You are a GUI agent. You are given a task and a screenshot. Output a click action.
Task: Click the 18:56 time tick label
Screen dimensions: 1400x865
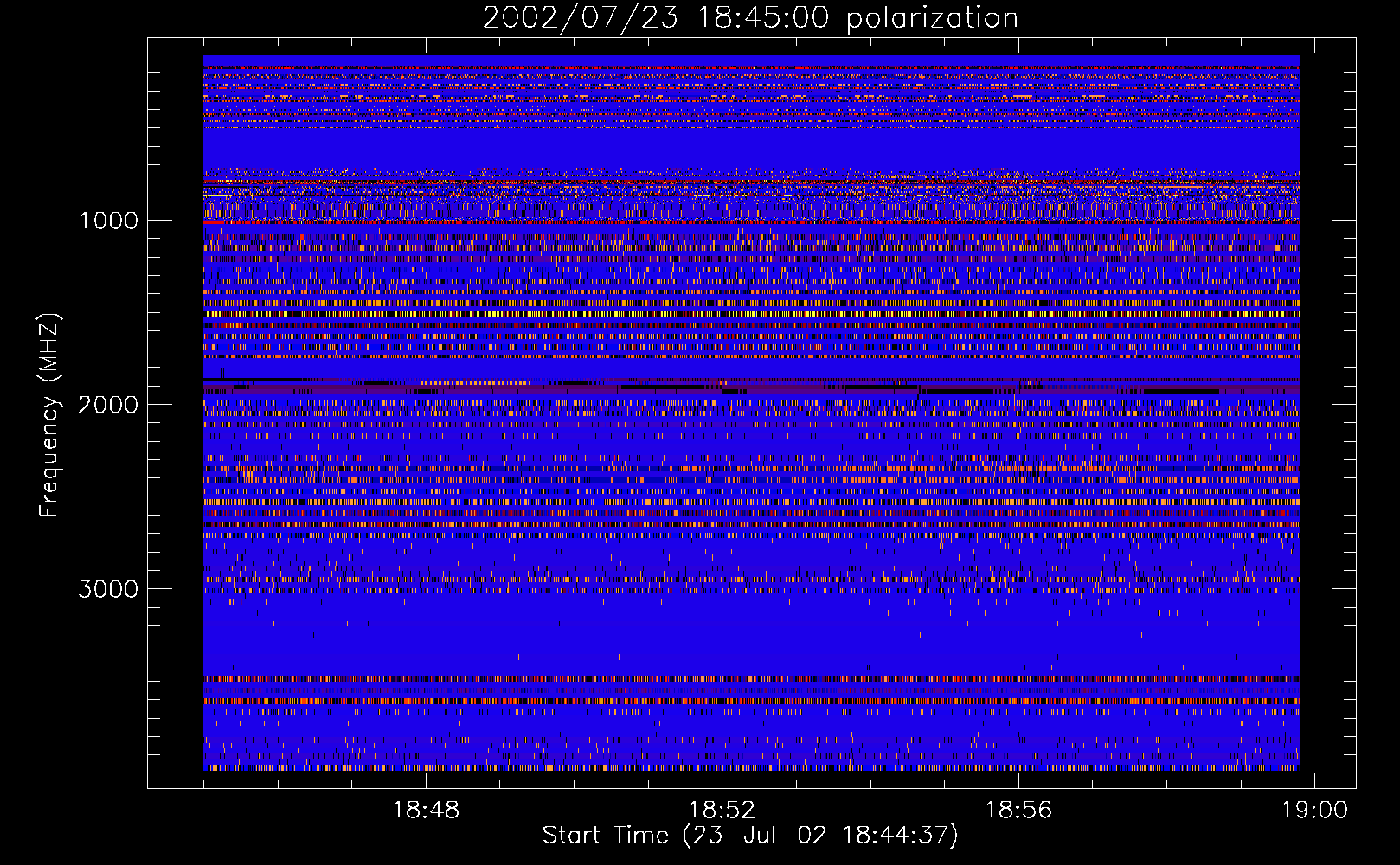click(1018, 811)
